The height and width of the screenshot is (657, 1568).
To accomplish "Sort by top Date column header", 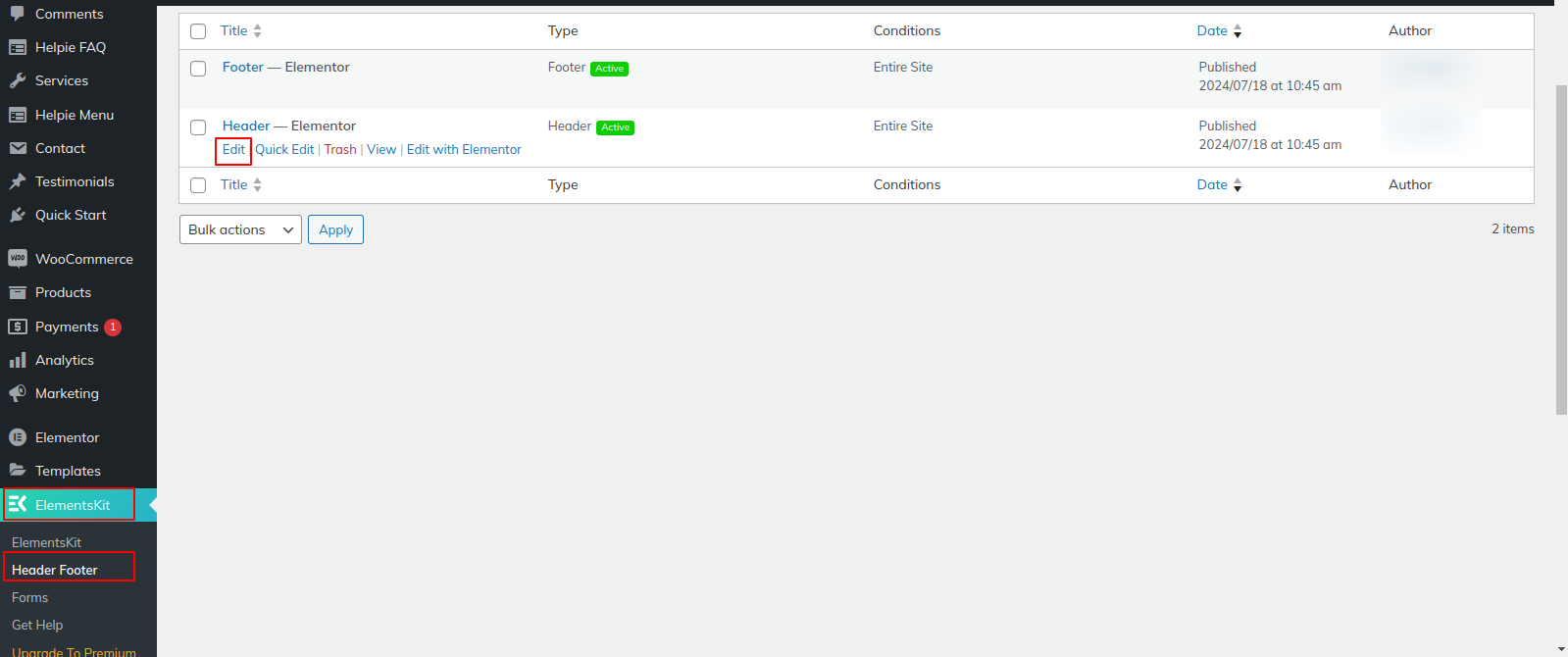I will point(1212,30).
